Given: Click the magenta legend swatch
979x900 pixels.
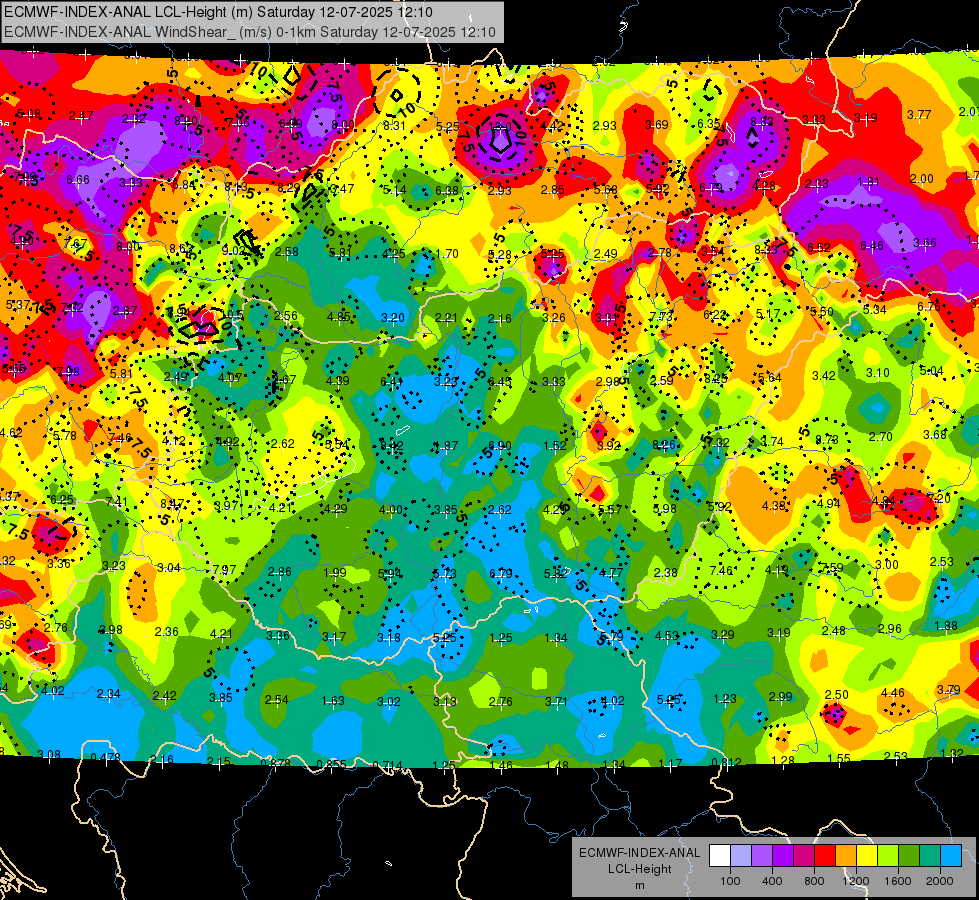Looking at the screenshot, I should coord(804,856).
